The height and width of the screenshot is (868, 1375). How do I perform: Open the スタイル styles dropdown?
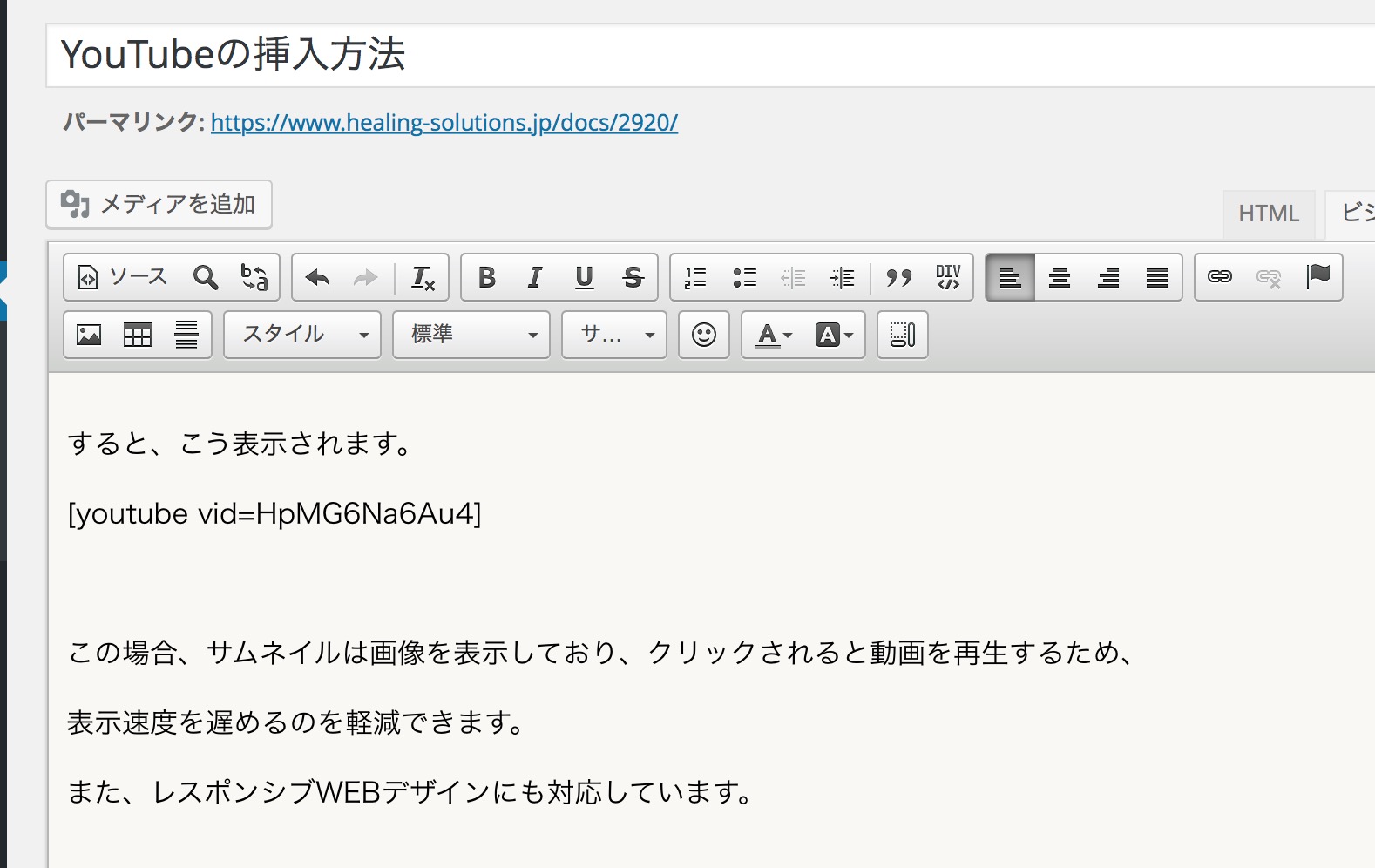coord(301,335)
